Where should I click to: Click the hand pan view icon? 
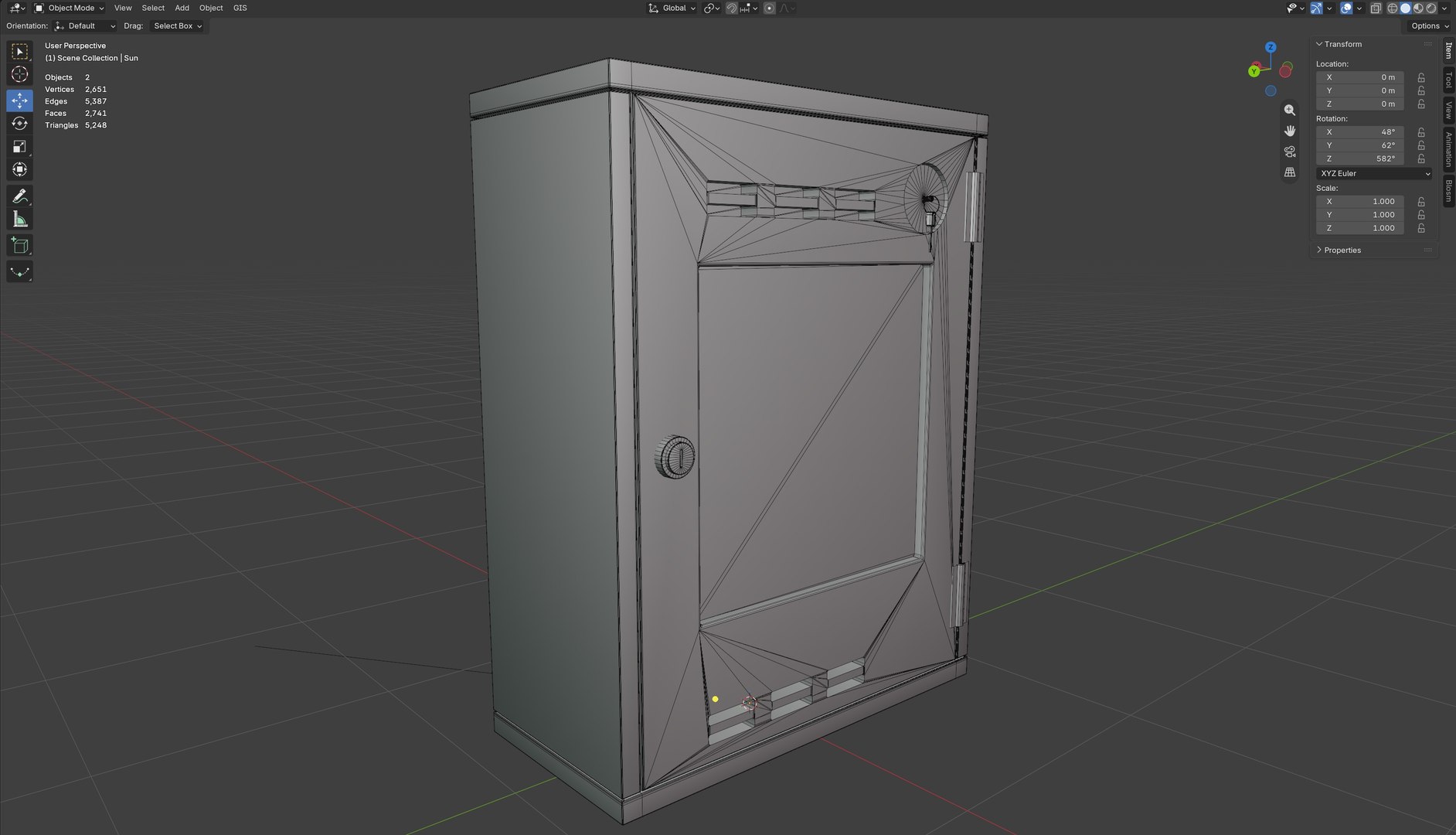[1290, 131]
